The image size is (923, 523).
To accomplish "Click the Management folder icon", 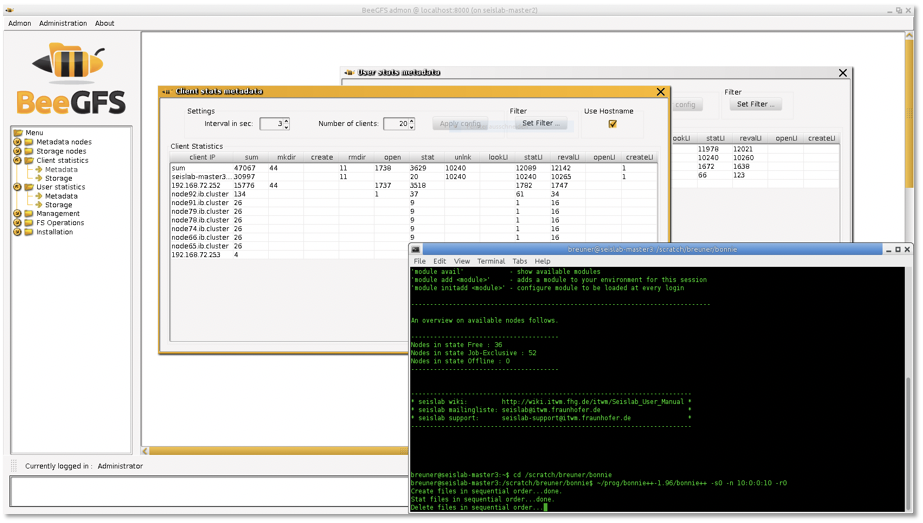I will point(28,214).
